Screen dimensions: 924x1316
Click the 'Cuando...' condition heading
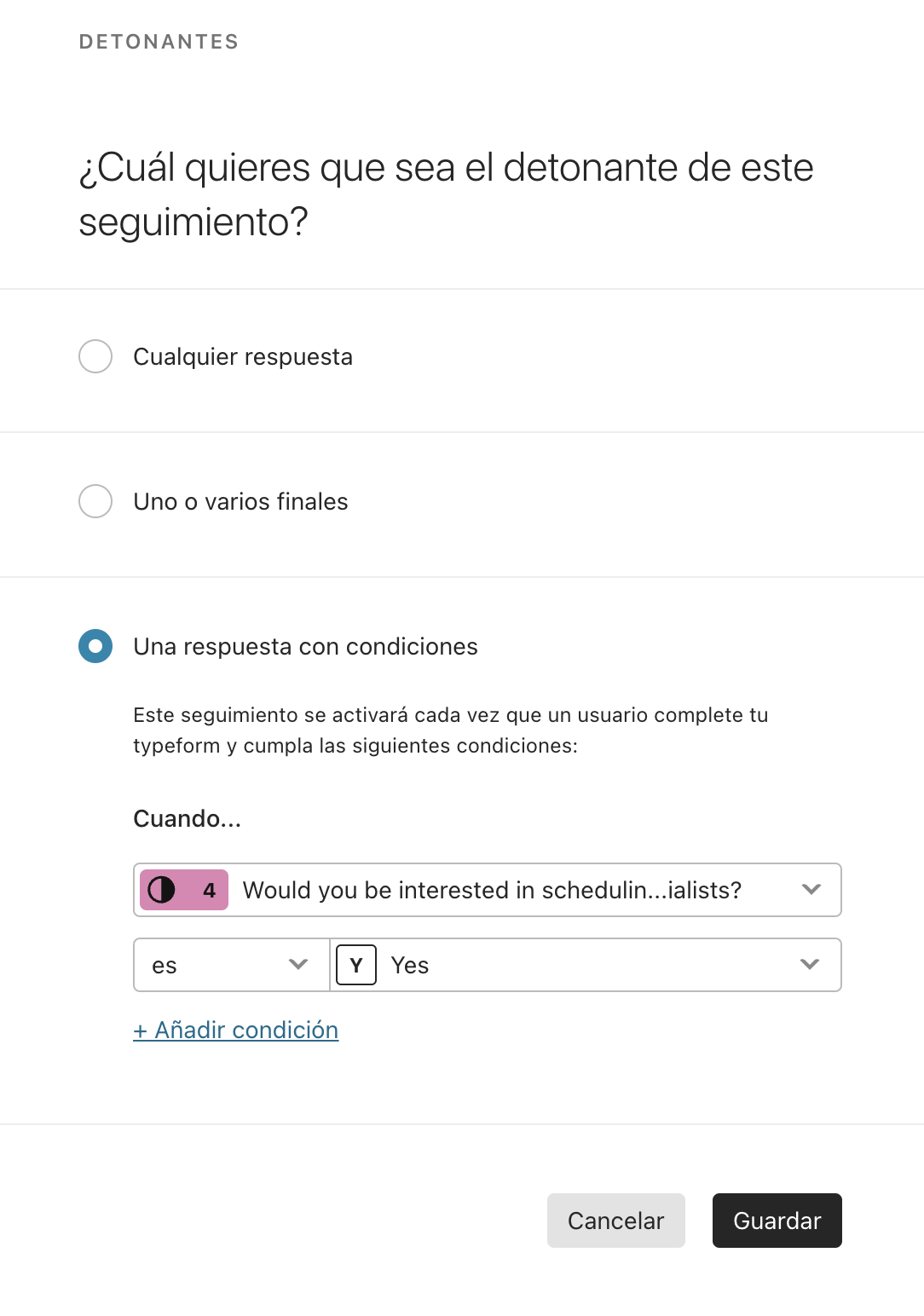point(188,818)
